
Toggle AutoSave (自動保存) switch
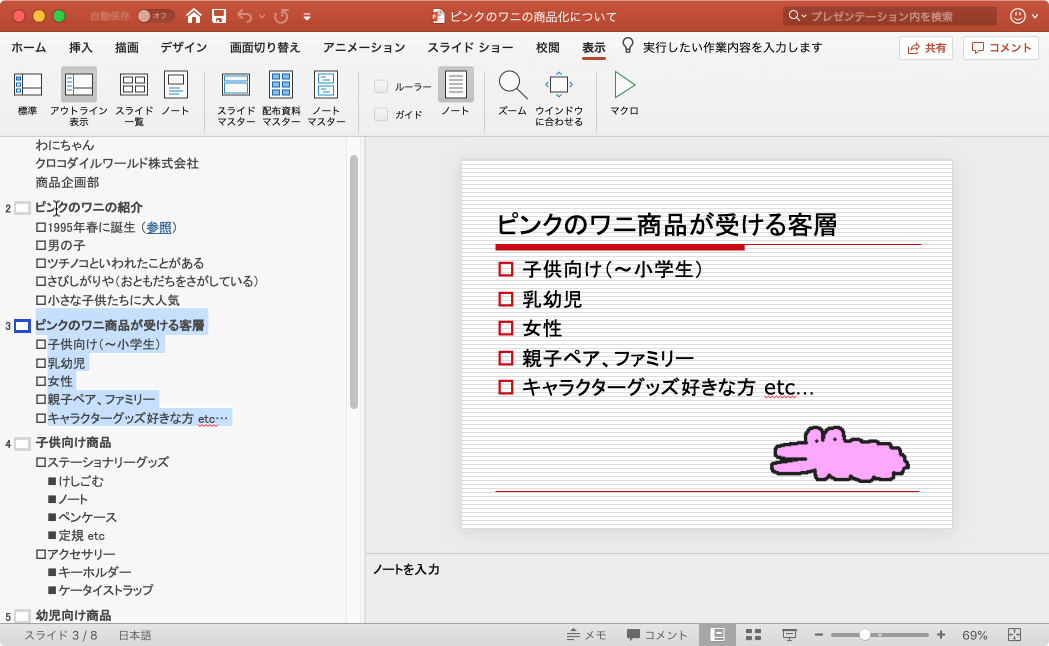pos(154,16)
